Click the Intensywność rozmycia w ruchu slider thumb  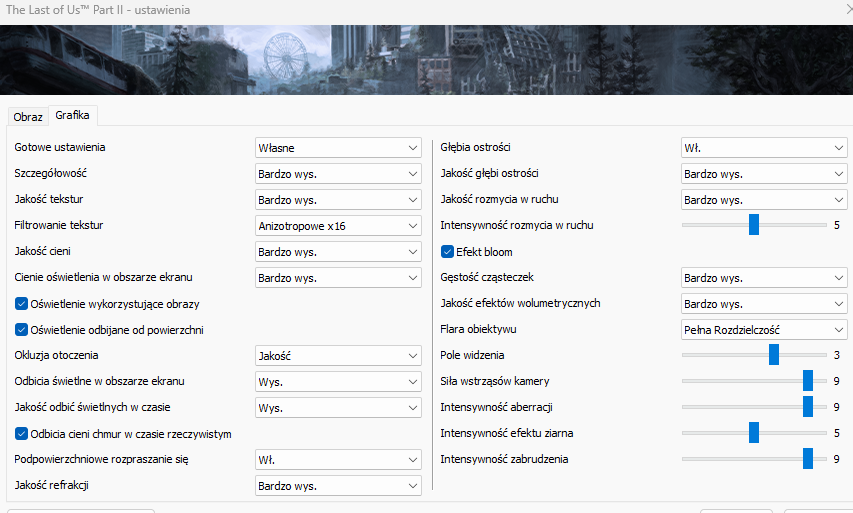(x=754, y=225)
